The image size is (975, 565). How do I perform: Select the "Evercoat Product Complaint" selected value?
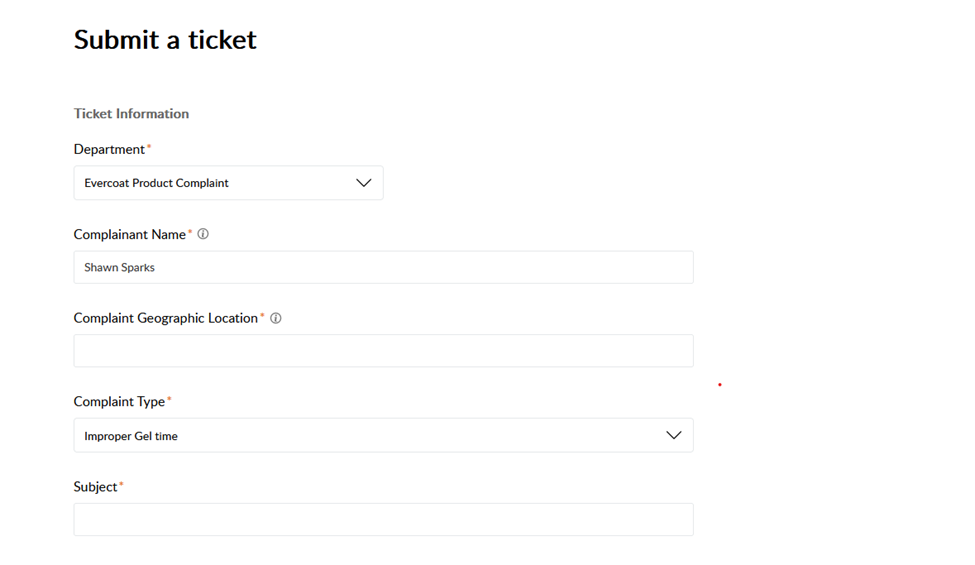coord(156,183)
